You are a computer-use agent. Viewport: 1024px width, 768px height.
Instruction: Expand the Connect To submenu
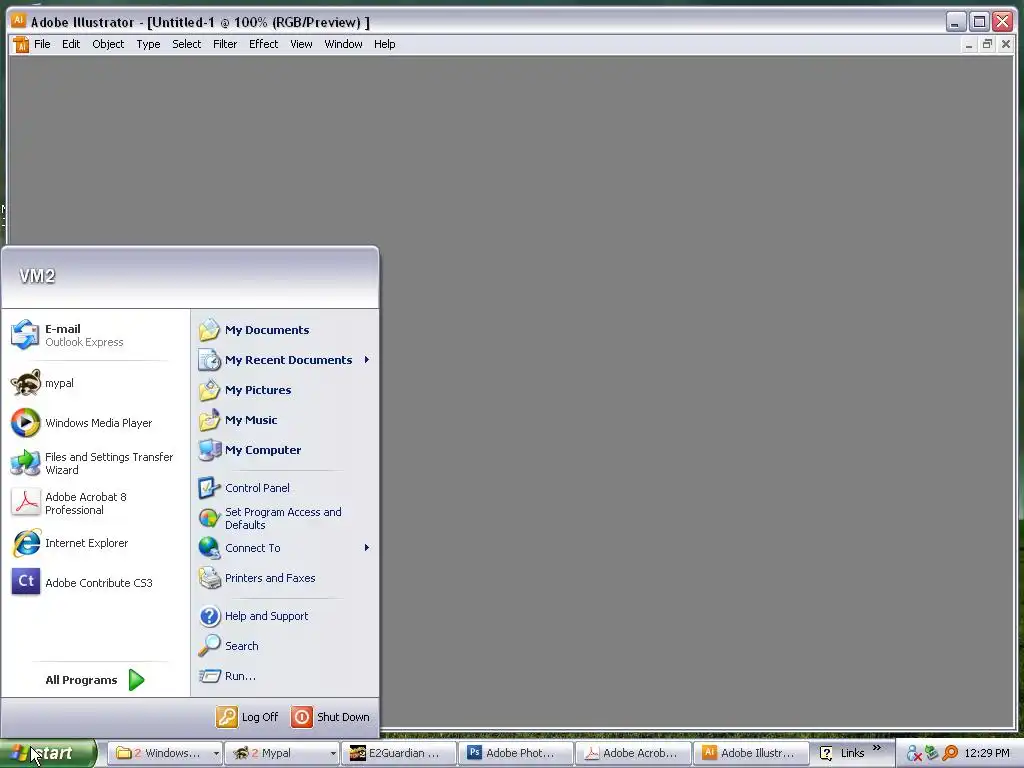point(366,548)
